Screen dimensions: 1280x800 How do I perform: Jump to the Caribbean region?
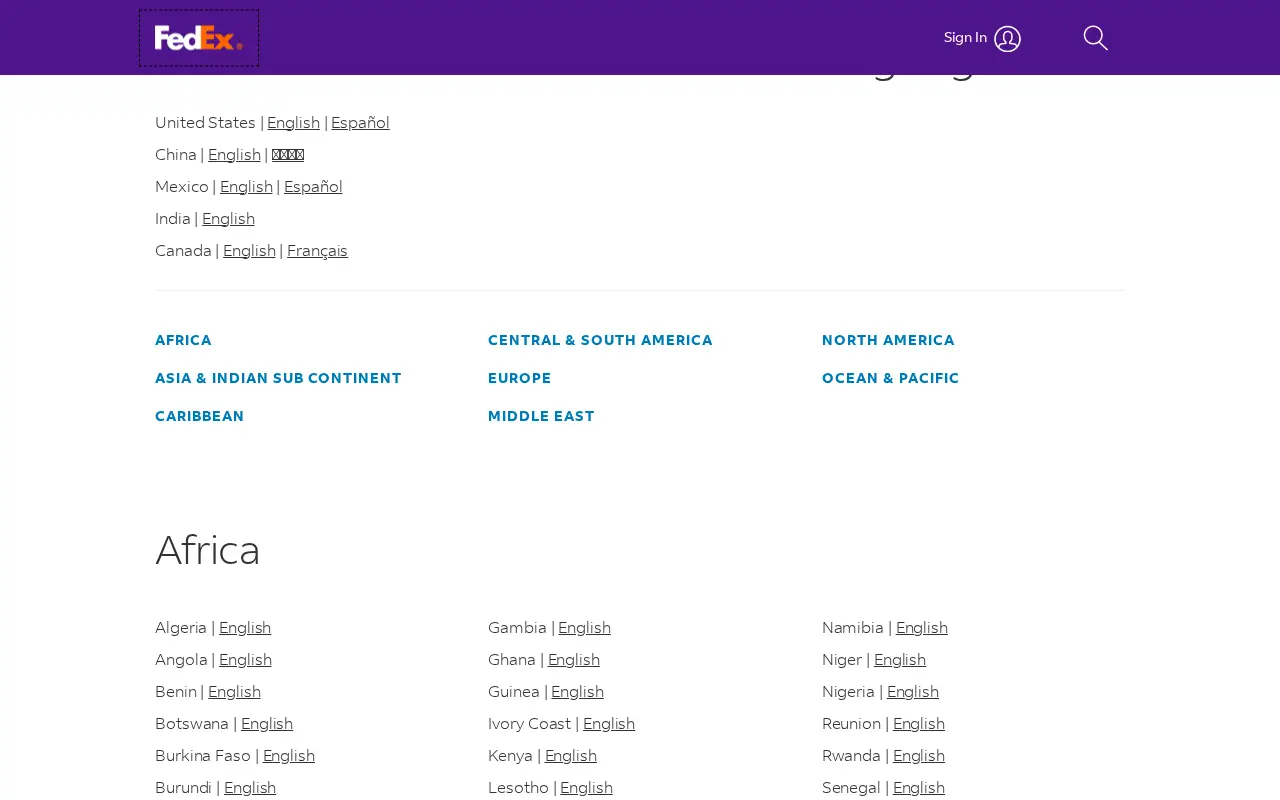[199, 416]
